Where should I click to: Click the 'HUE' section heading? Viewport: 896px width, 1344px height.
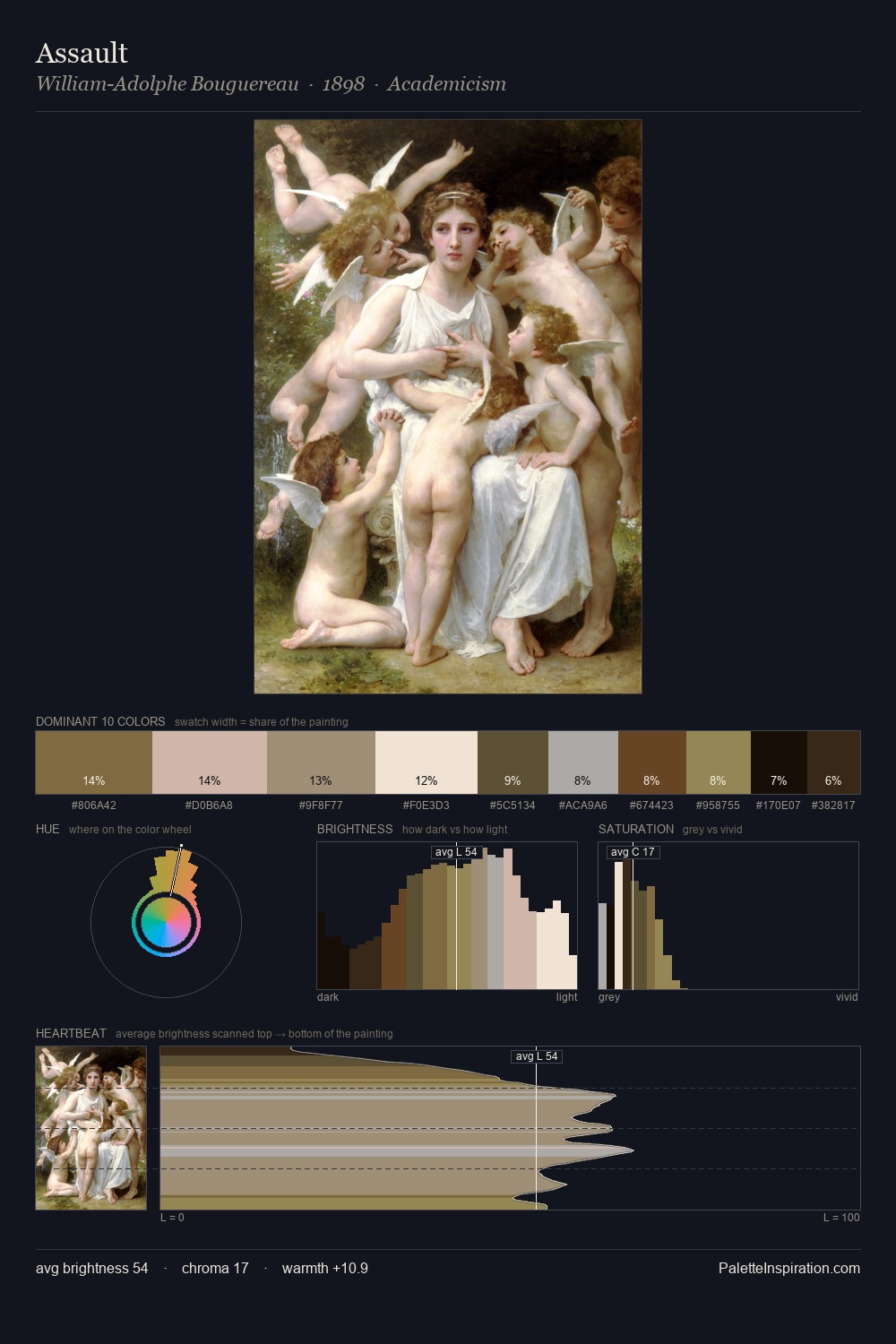(x=47, y=829)
